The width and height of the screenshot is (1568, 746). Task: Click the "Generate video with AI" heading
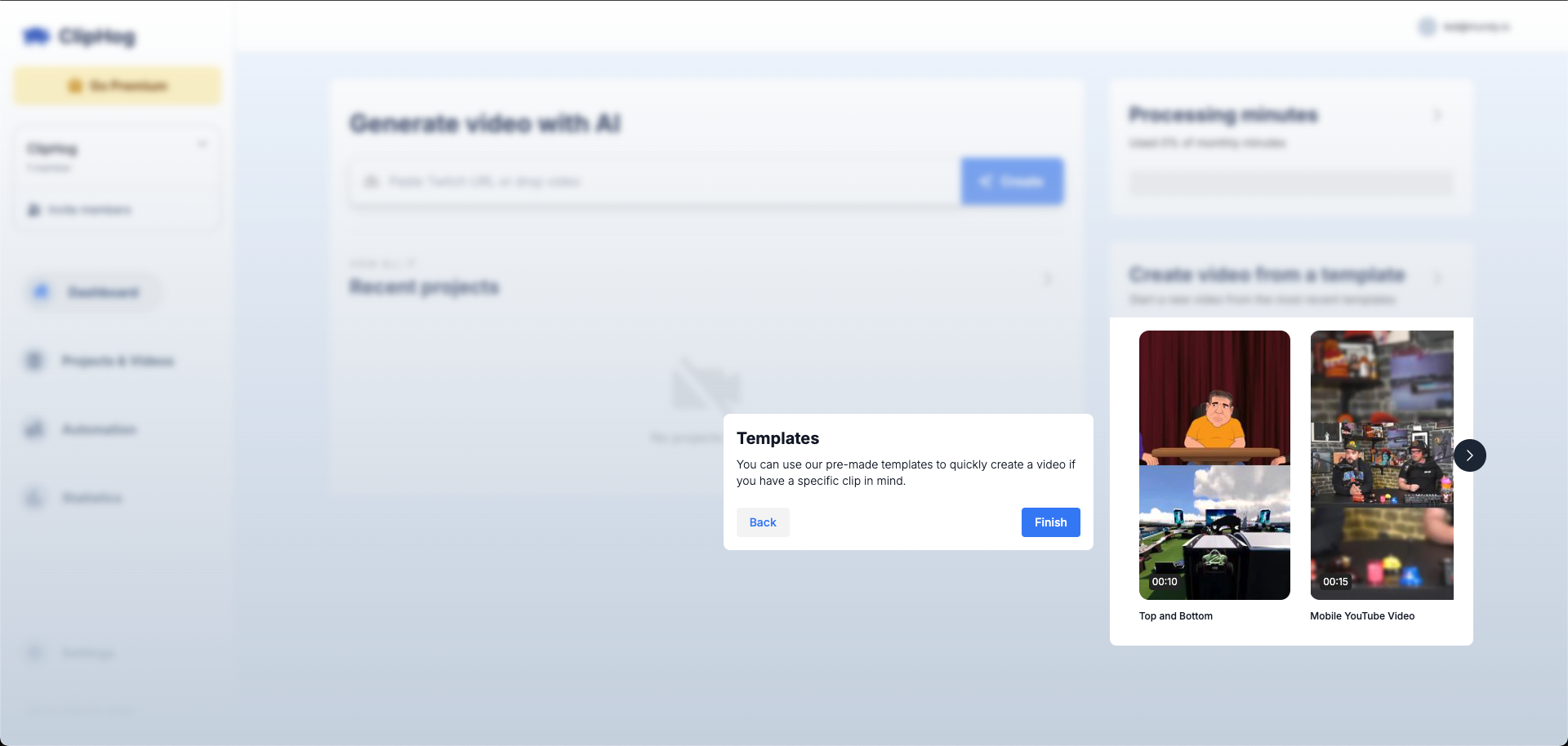coord(485,123)
